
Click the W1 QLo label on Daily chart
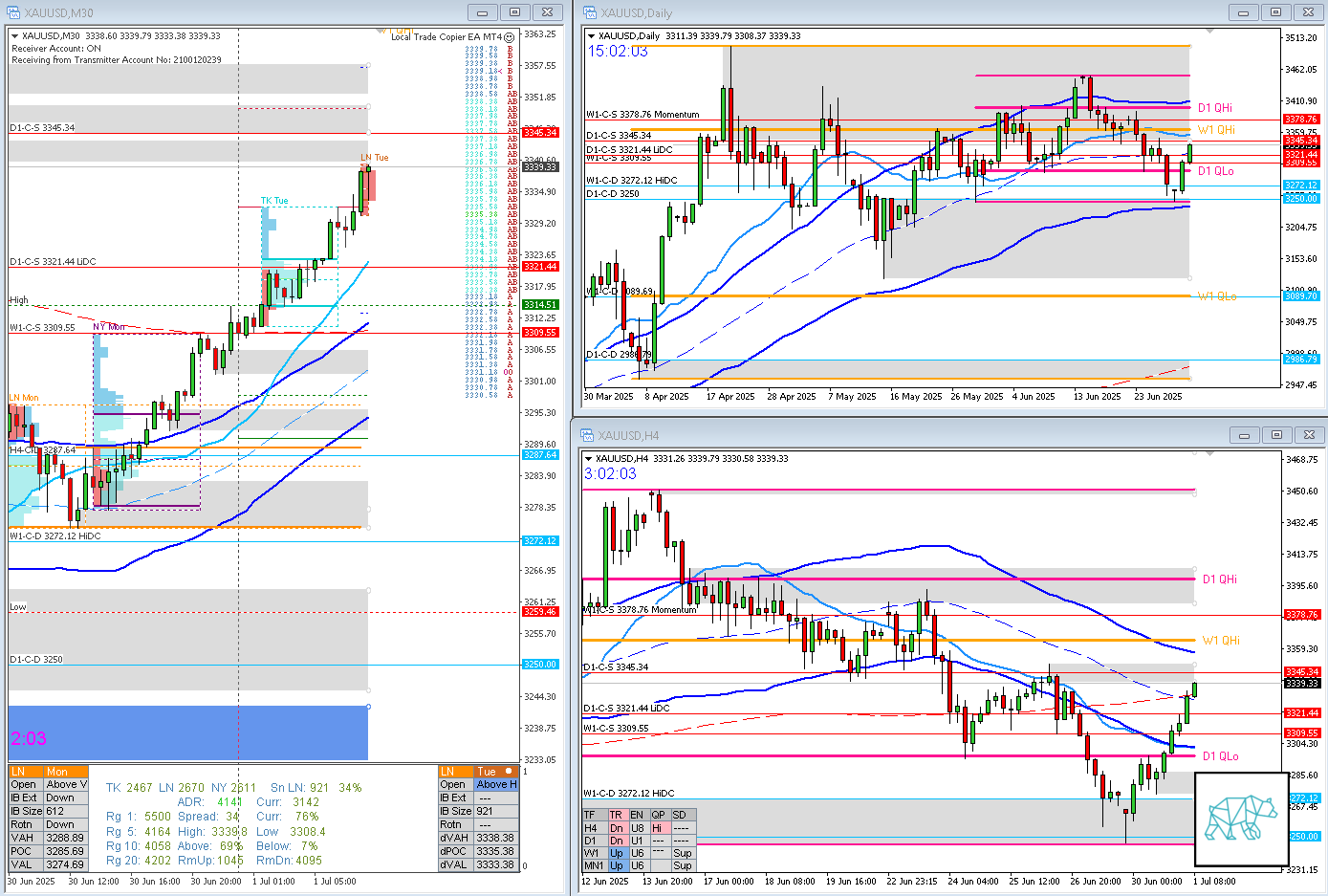click(1217, 296)
